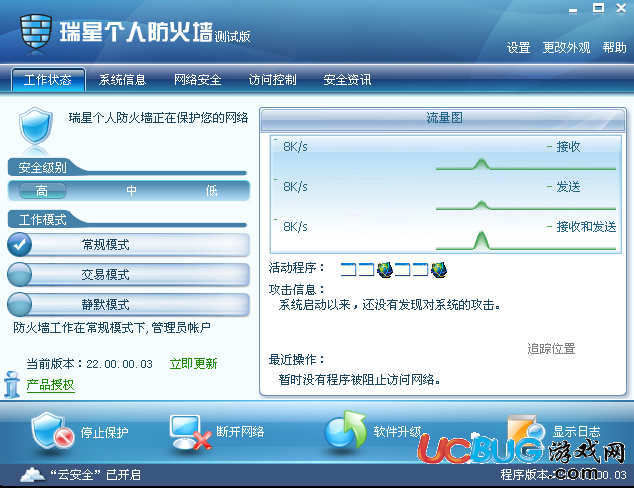The height and width of the screenshot is (488, 634).
Task: Open the 产品授权 link
Action: (x=51, y=384)
